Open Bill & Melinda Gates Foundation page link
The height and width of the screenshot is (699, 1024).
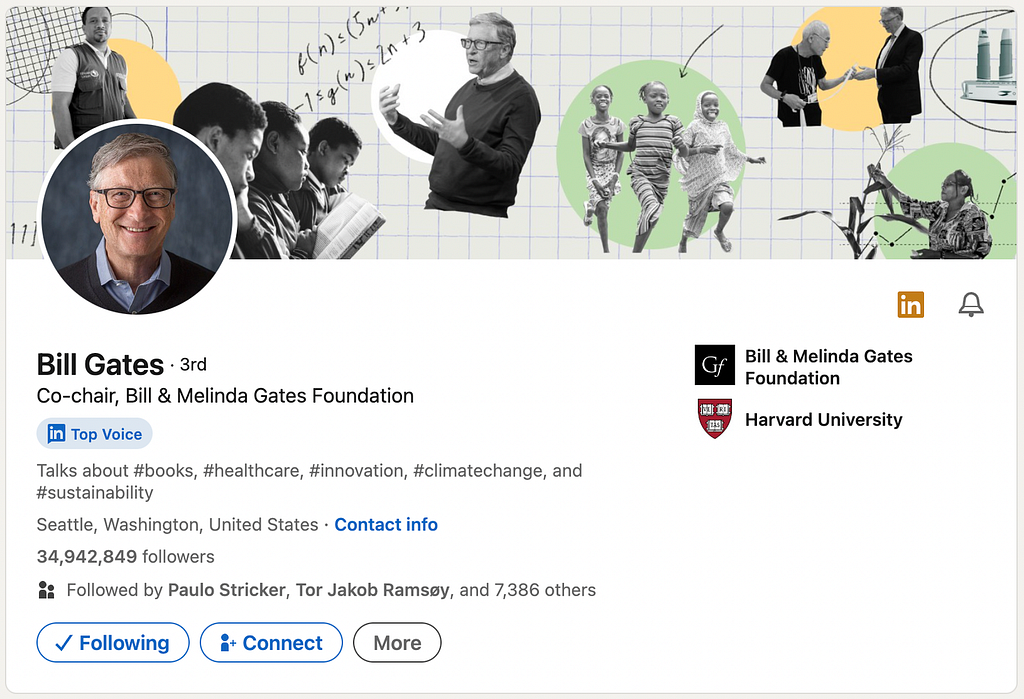click(829, 367)
